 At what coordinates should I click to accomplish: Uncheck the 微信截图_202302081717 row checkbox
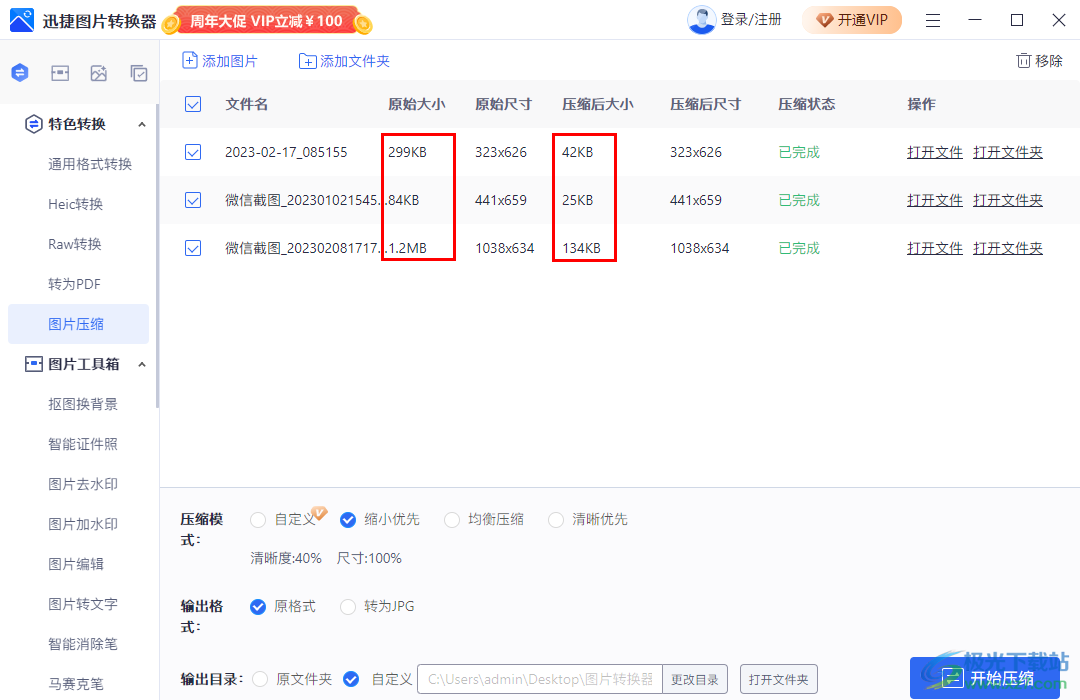pos(193,248)
